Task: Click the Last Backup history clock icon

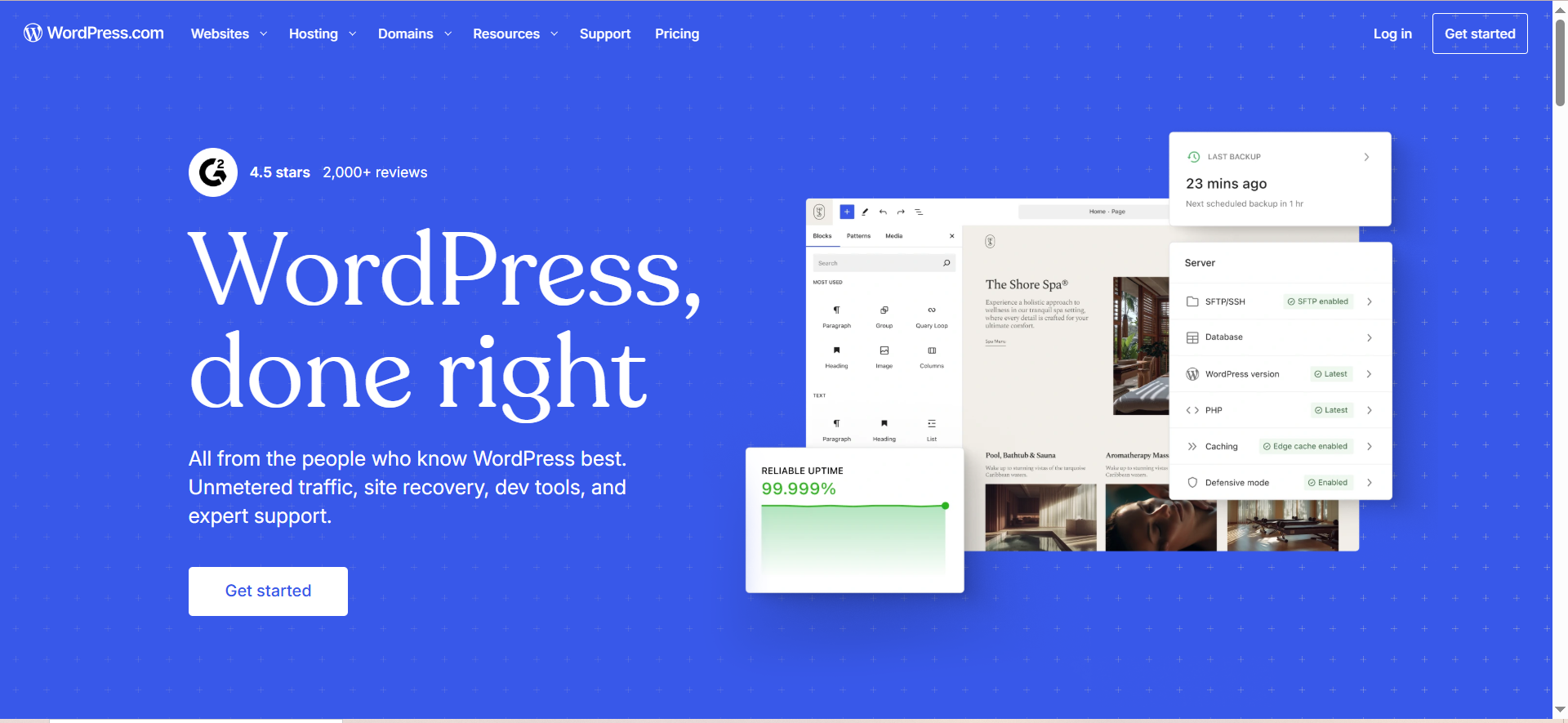Action: pos(1194,157)
